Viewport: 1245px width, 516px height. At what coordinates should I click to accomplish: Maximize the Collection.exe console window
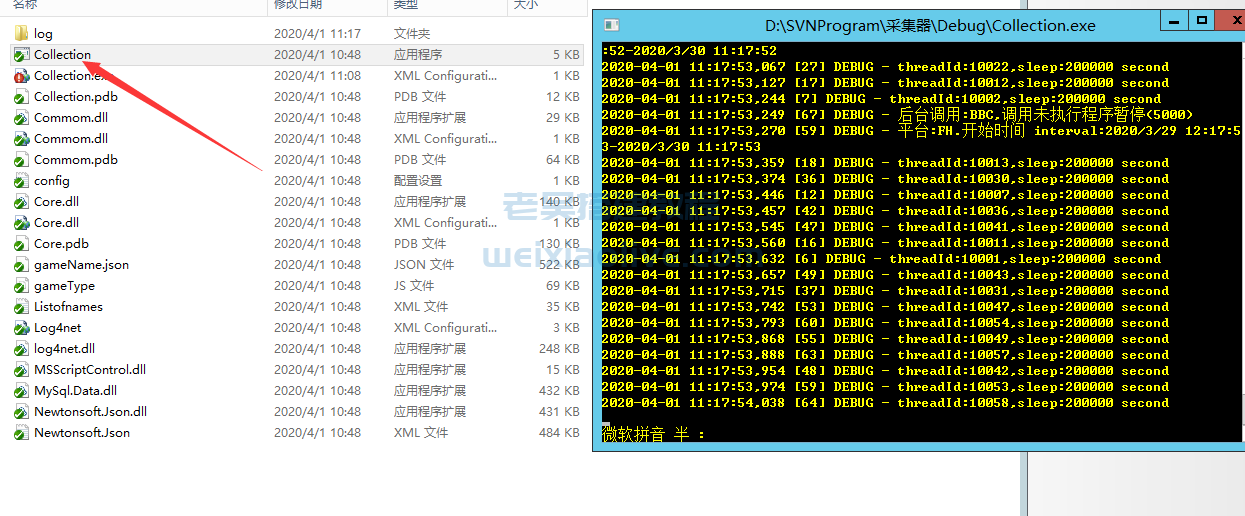point(1201,21)
